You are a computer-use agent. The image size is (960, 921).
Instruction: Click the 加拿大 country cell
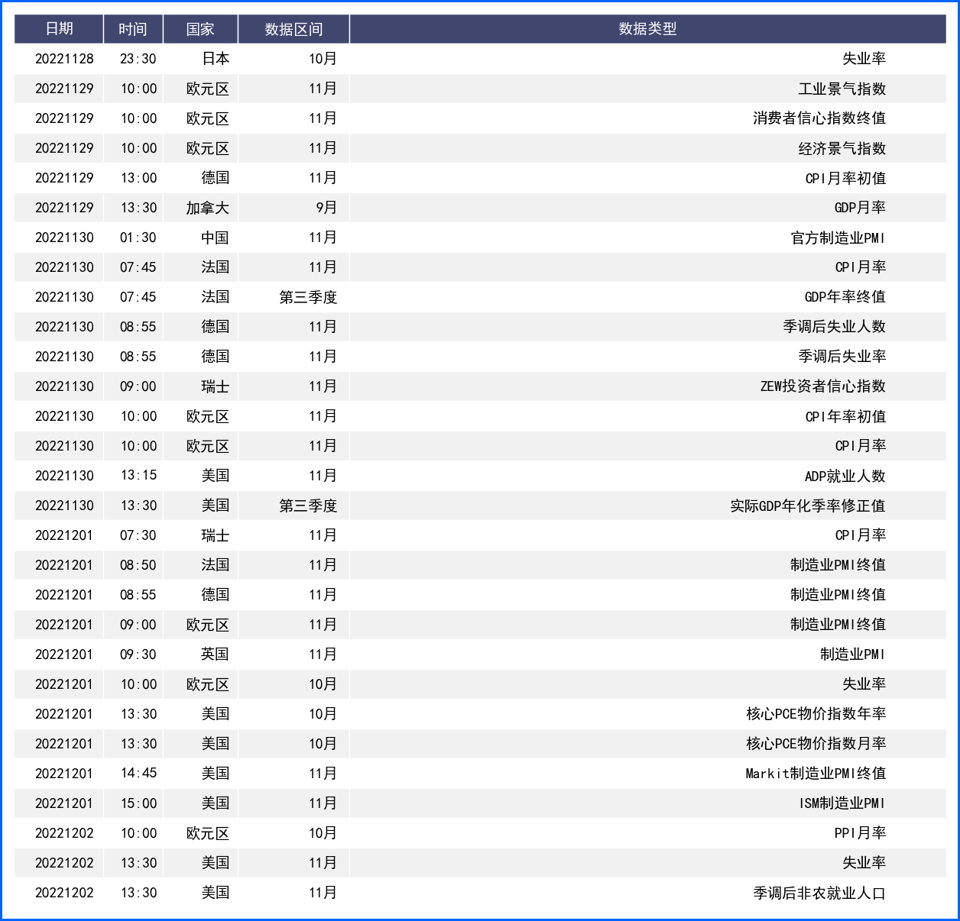point(208,208)
